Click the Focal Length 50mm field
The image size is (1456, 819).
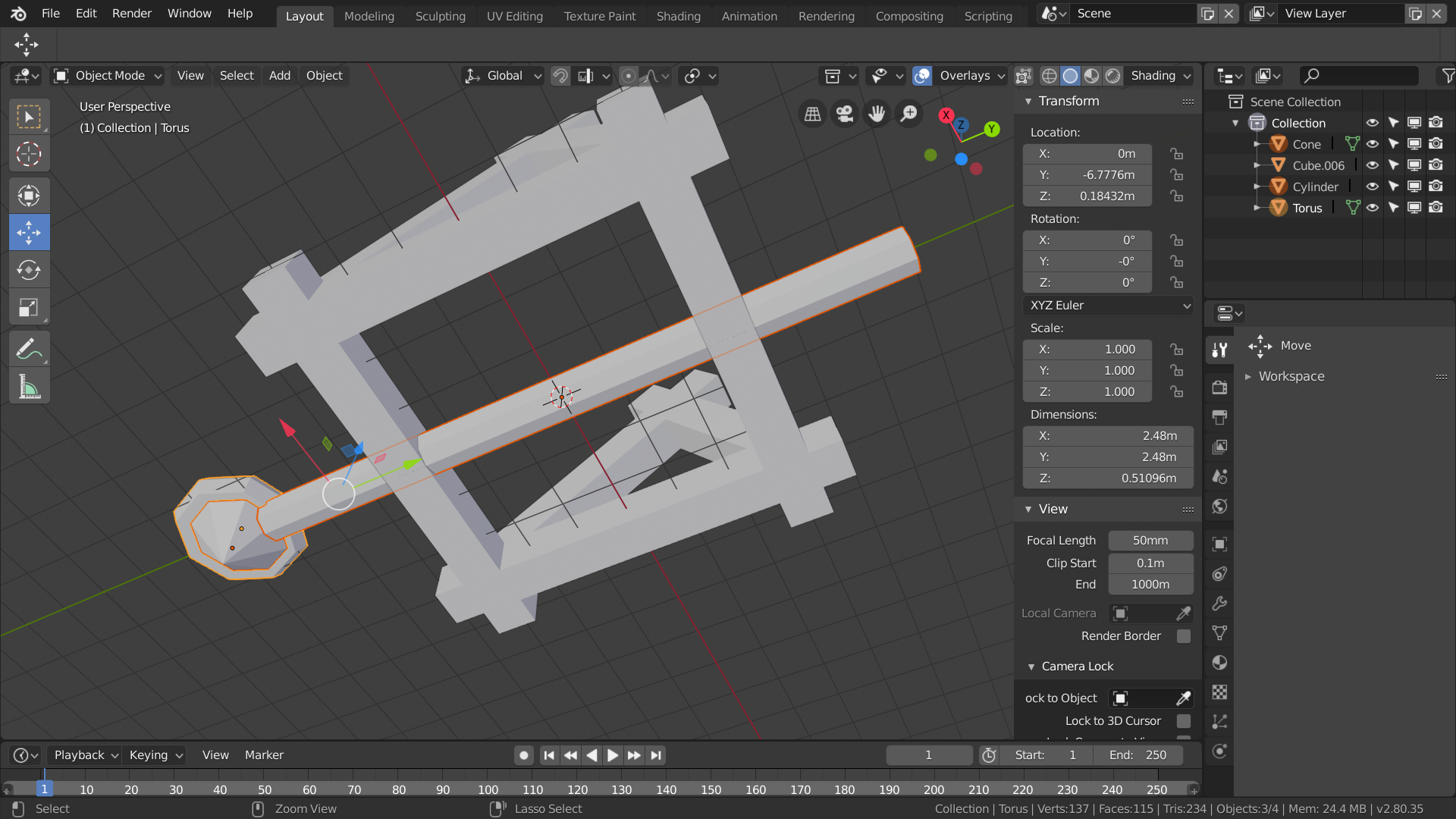coord(1150,541)
